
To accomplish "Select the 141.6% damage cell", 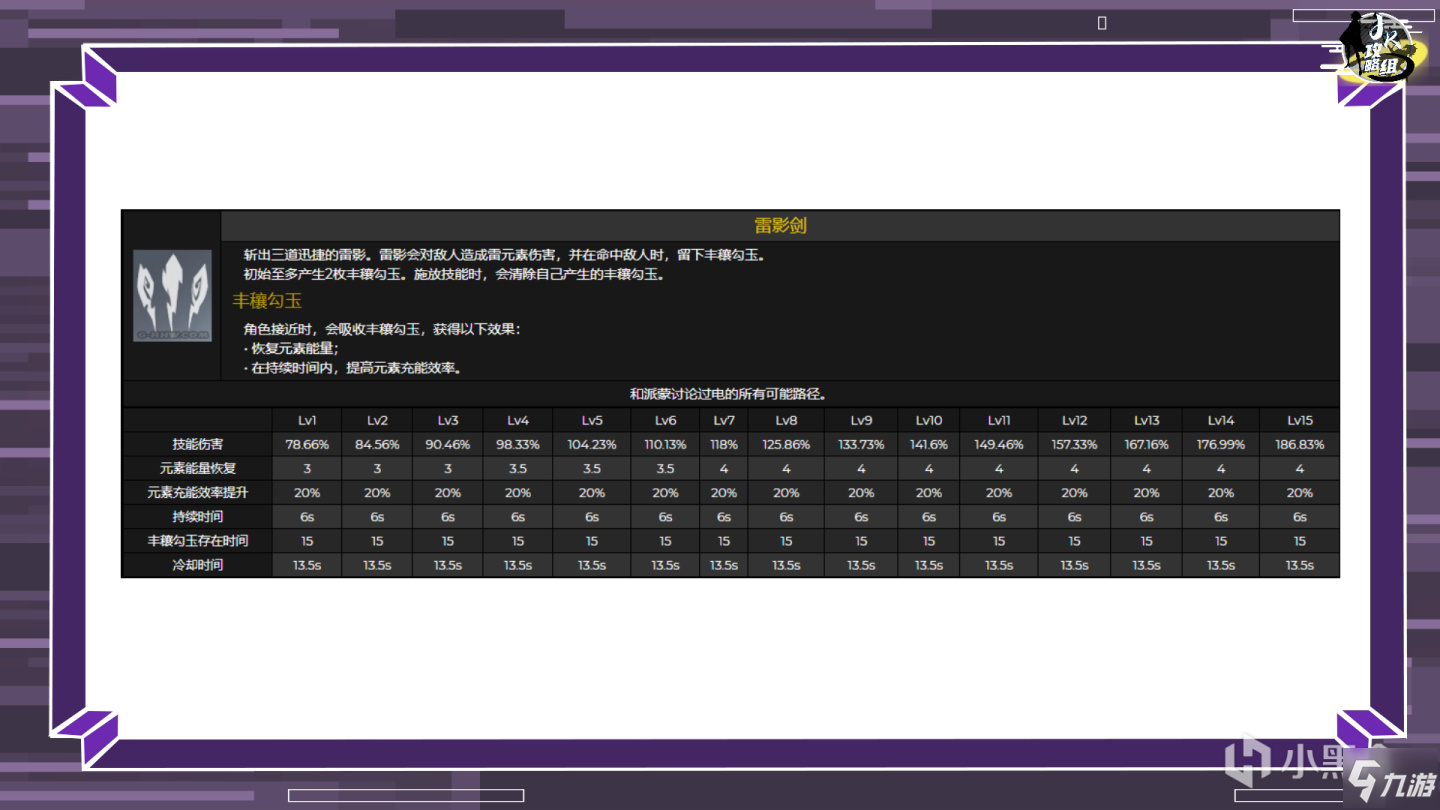I will coord(929,445).
